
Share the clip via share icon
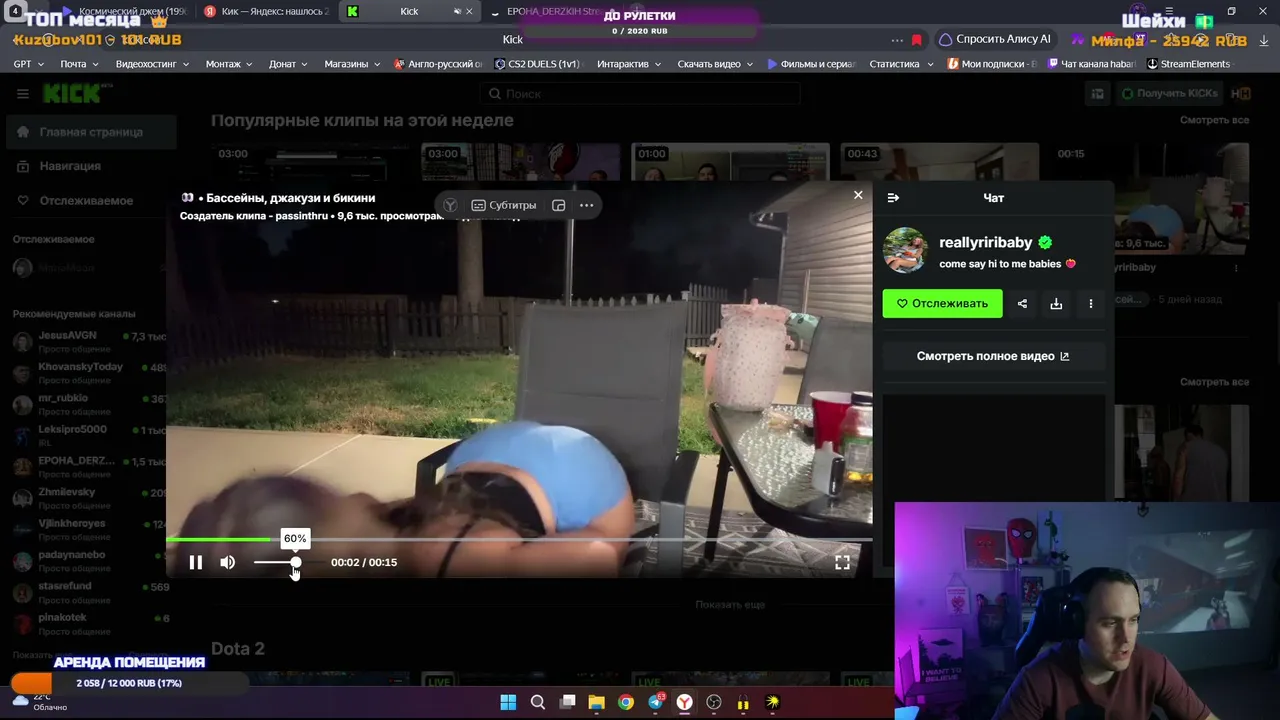click(x=1022, y=304)
